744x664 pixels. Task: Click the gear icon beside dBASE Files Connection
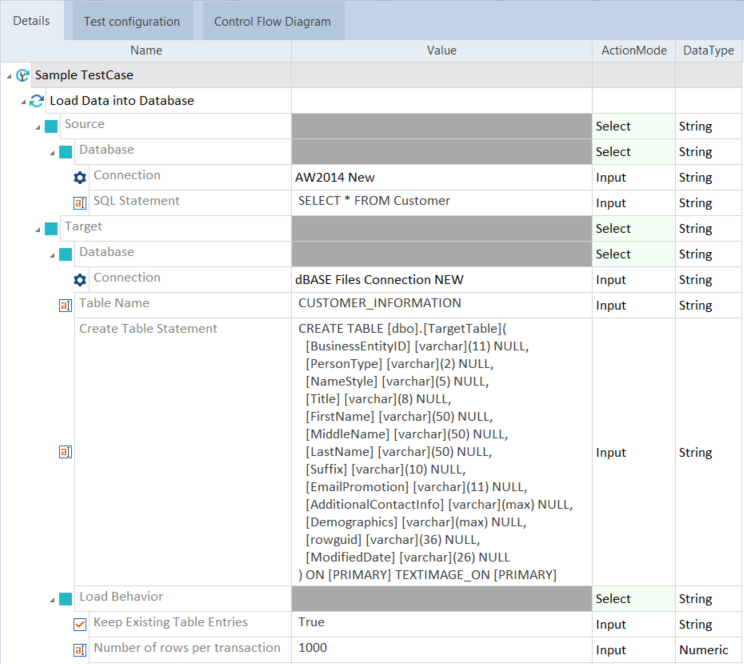pyautogui.click(x=80, y=280)
